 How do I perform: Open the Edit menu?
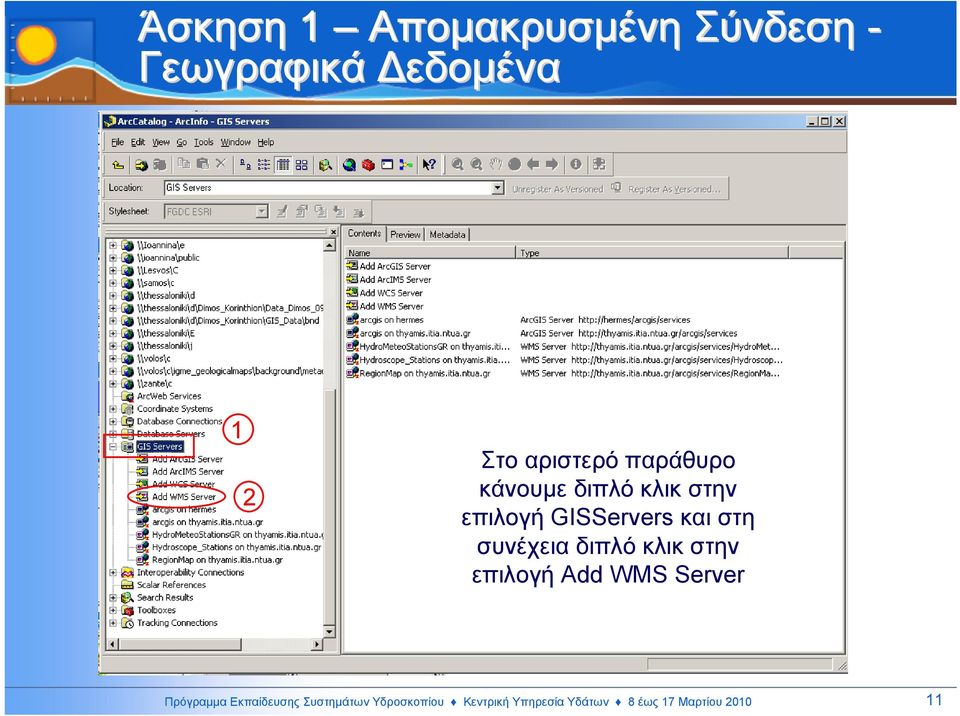tap(138, 142)
